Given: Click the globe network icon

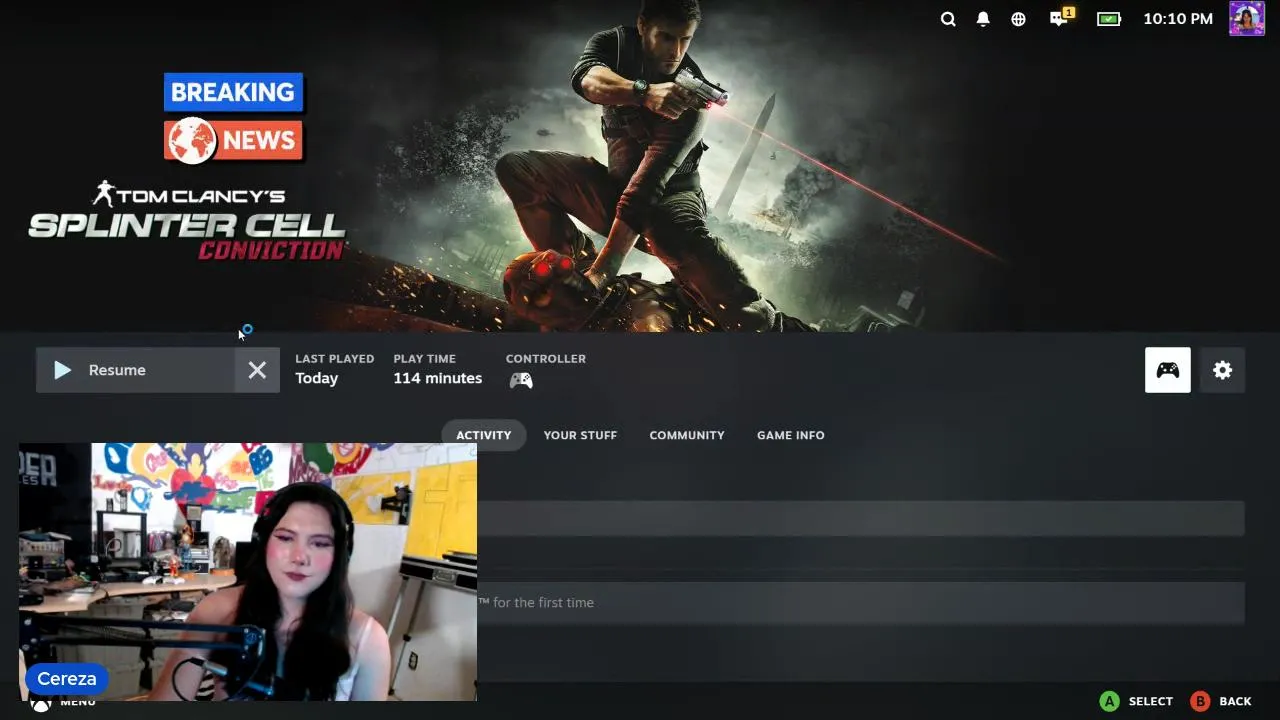Looking at the screenshot, I should pyautogui.click(x=1018, y=19).
